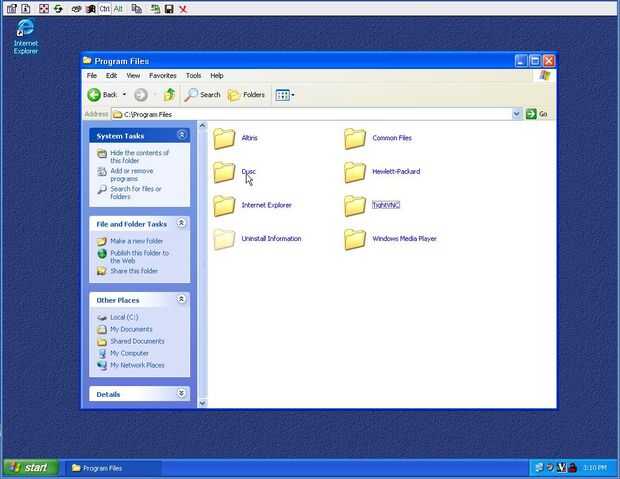The image size is (620, 479).
Task: Open the Help menu
Action: 217,75
